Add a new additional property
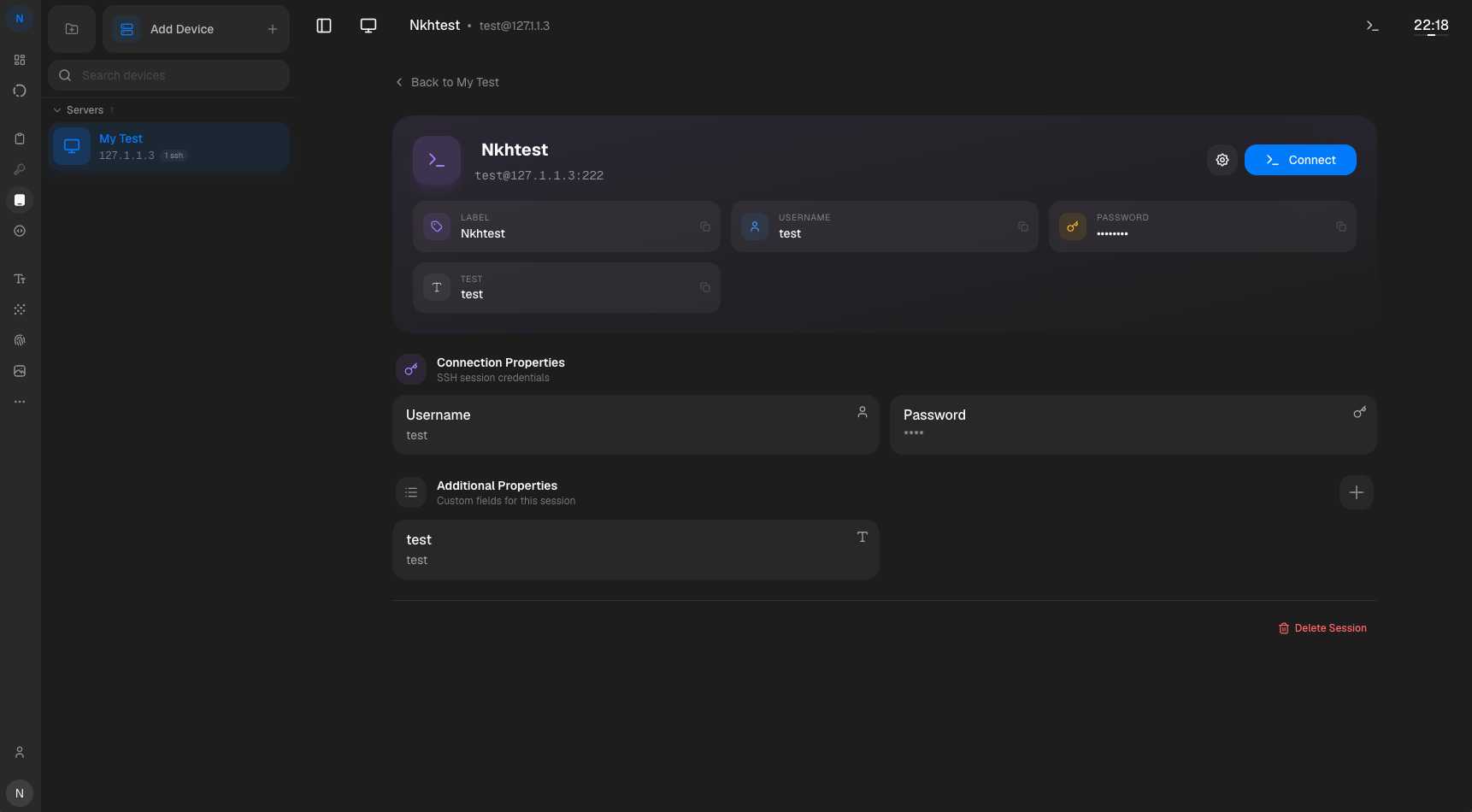1472x812 pixels. 1357,492
